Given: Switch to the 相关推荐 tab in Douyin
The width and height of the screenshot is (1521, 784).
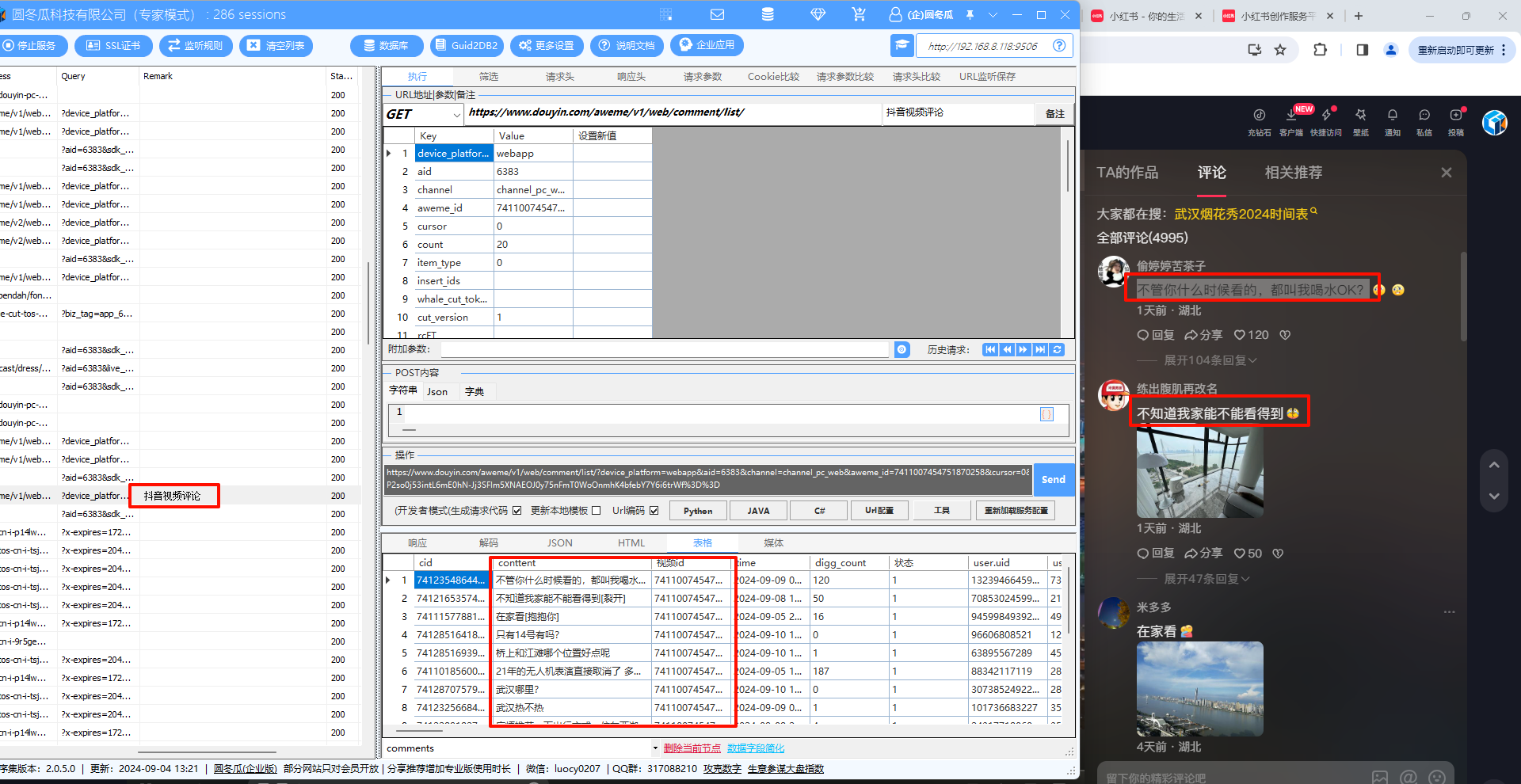Looking at the screenshot, I should pos(1294,173).
